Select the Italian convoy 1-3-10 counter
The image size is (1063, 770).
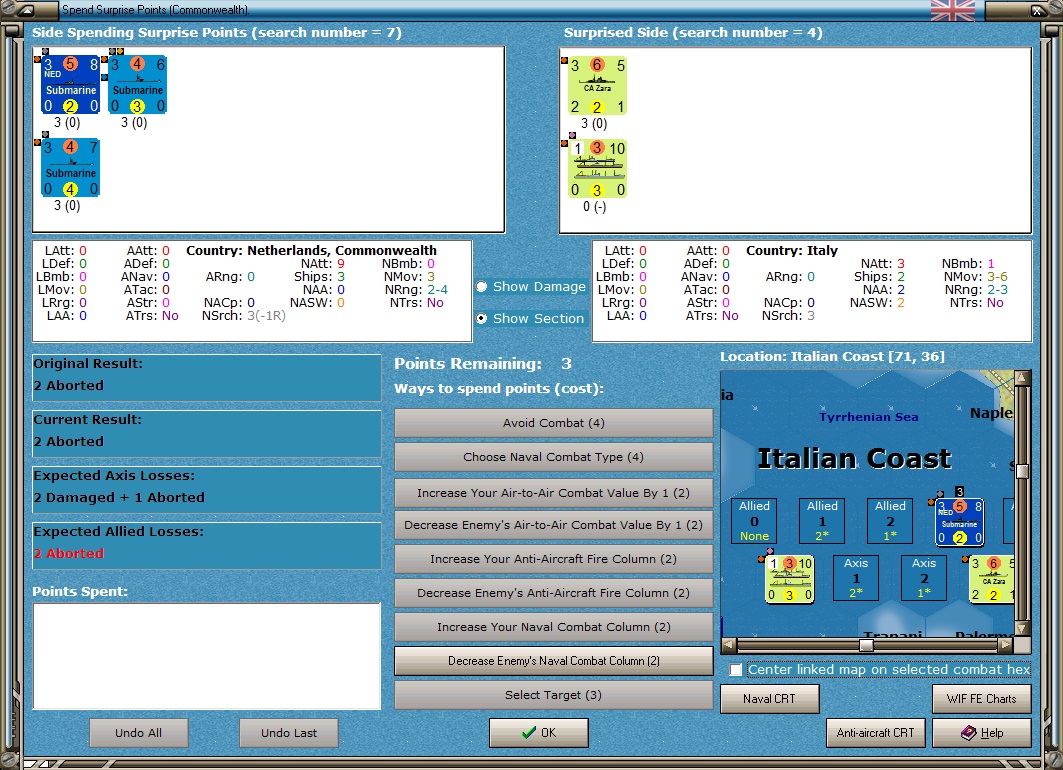tap(597, 169)
